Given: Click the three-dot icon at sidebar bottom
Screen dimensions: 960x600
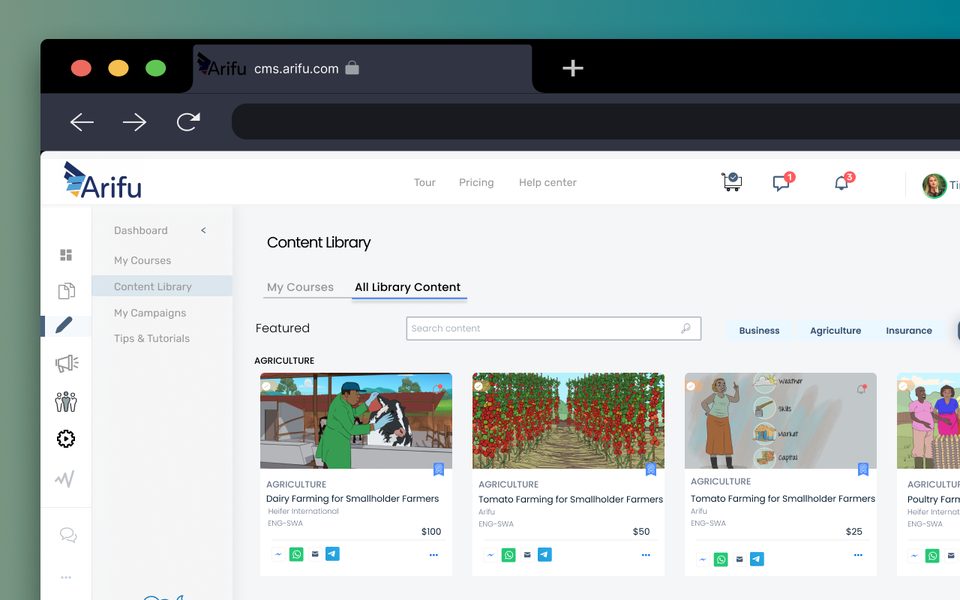Looking at the screenshot, I should pyautogui.click(x=66, y=577).
